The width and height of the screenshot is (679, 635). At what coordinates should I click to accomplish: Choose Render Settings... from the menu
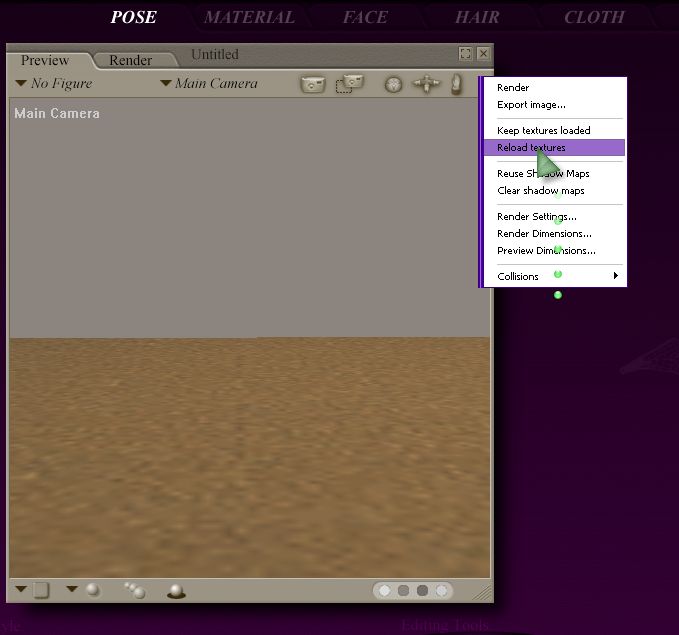[536, 217]
